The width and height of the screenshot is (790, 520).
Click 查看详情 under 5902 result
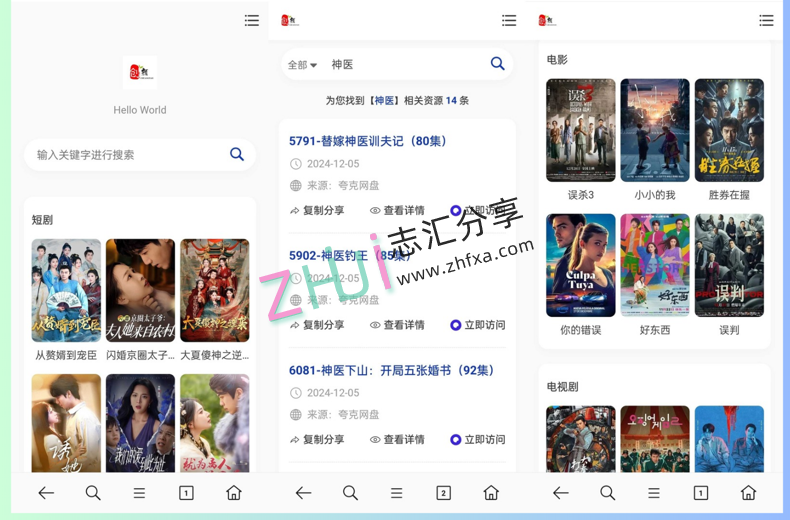point(397,325)
